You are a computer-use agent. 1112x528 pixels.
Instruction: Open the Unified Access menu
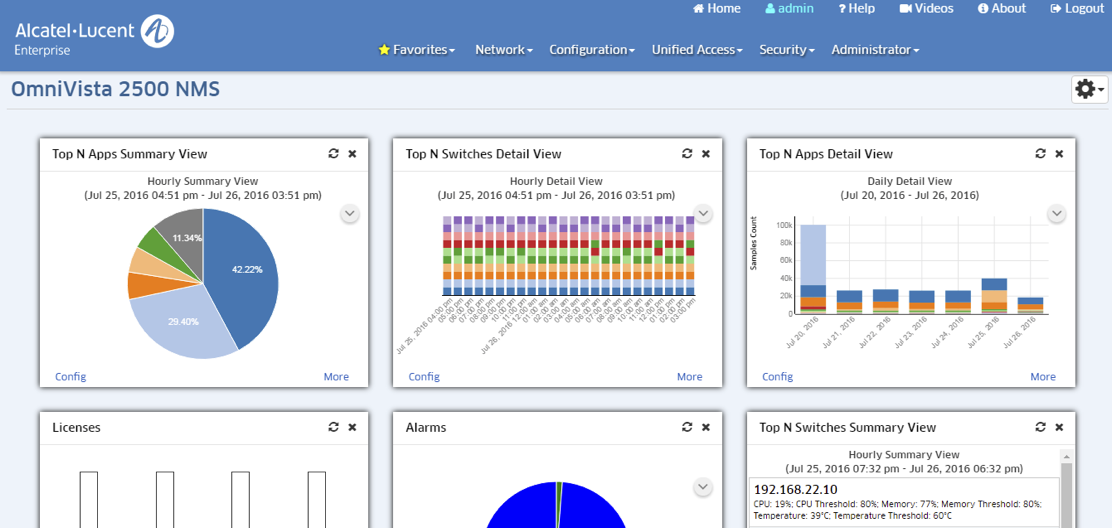[697, 50]
